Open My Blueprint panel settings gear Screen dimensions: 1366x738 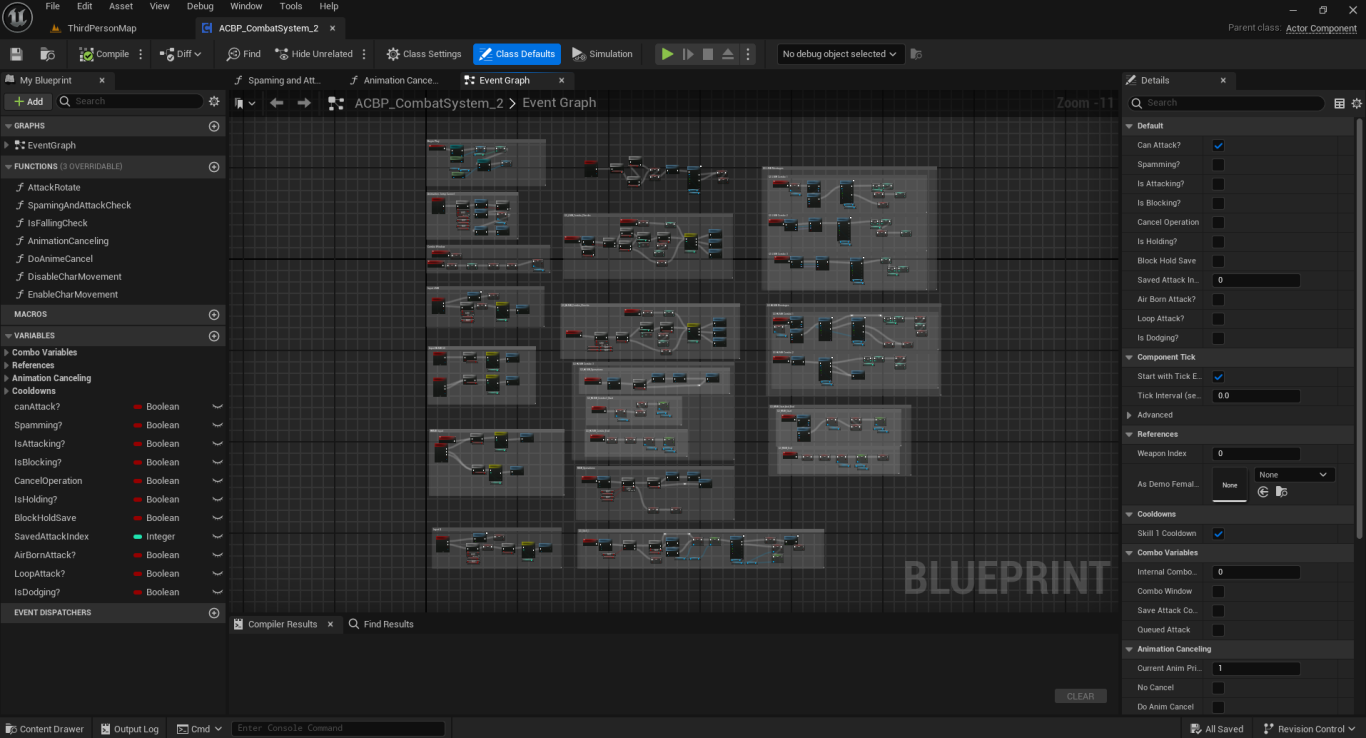213,101
